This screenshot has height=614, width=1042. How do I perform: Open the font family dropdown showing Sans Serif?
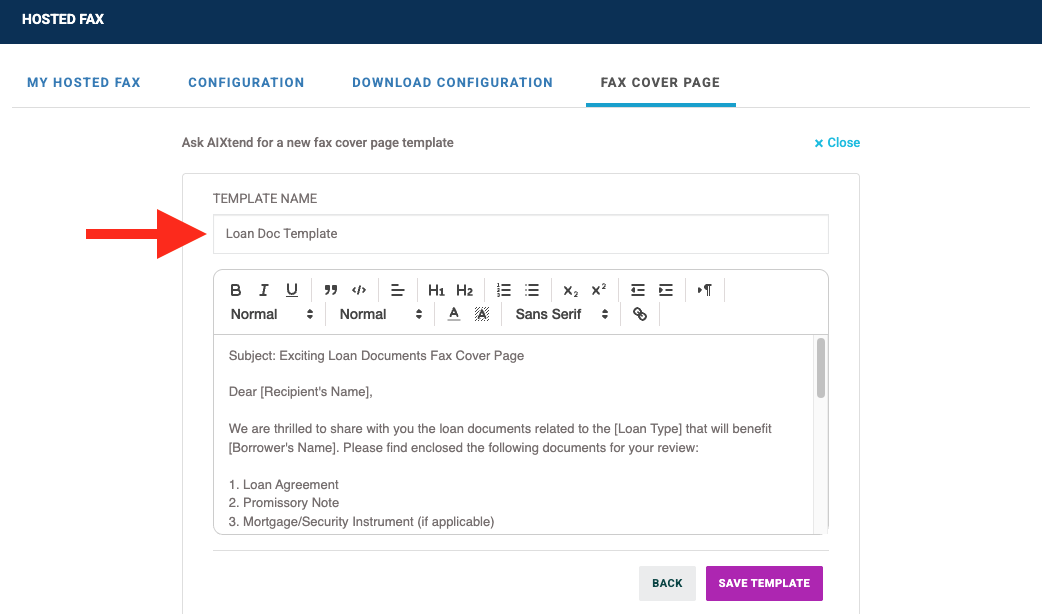(x=558, y=313)
